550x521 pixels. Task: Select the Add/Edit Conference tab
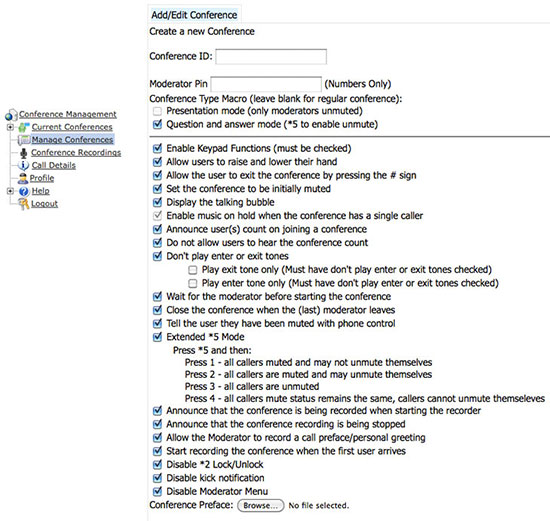point(194,15)
